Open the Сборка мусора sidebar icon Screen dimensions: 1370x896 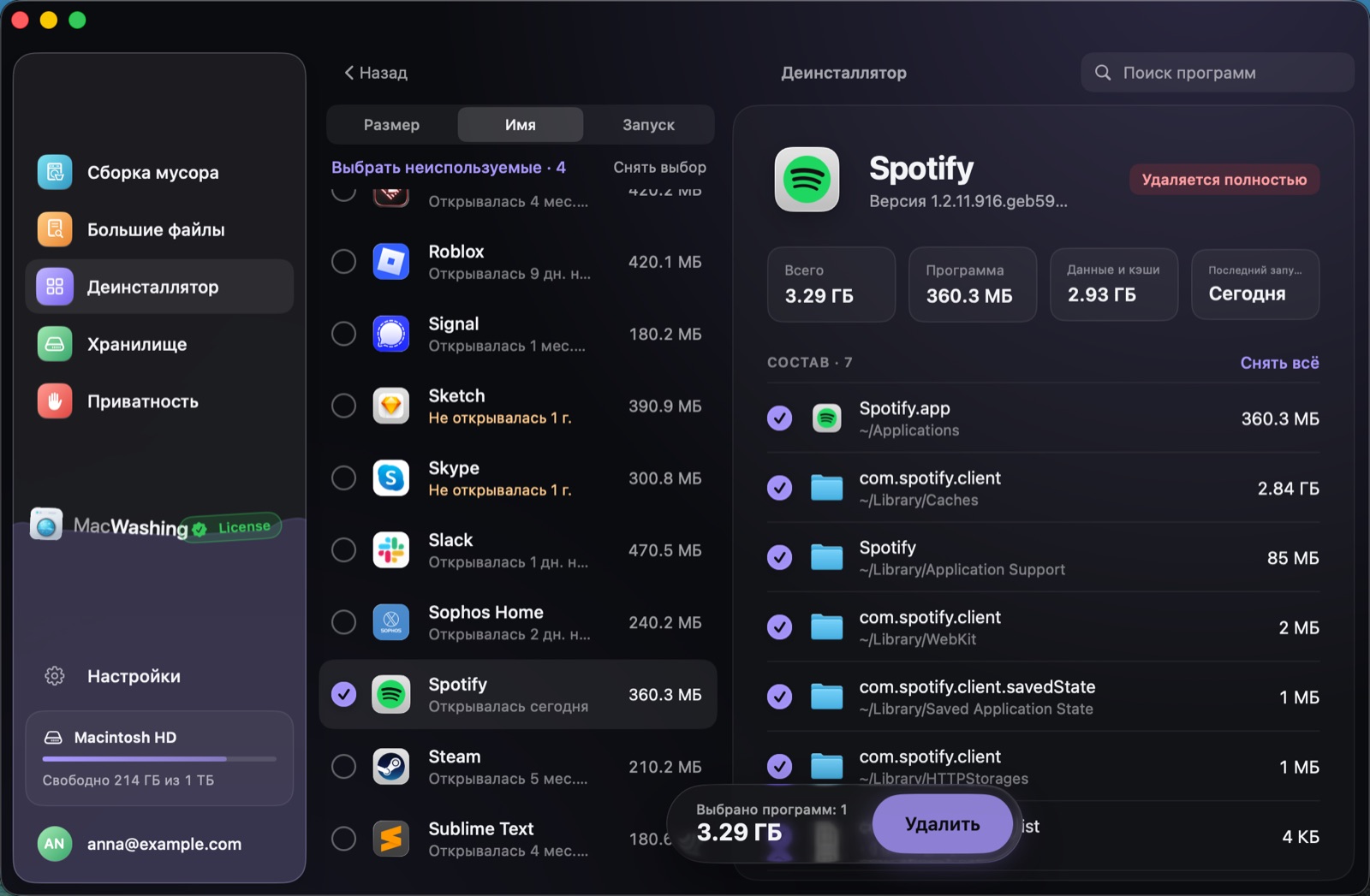(x=55, y=172)
